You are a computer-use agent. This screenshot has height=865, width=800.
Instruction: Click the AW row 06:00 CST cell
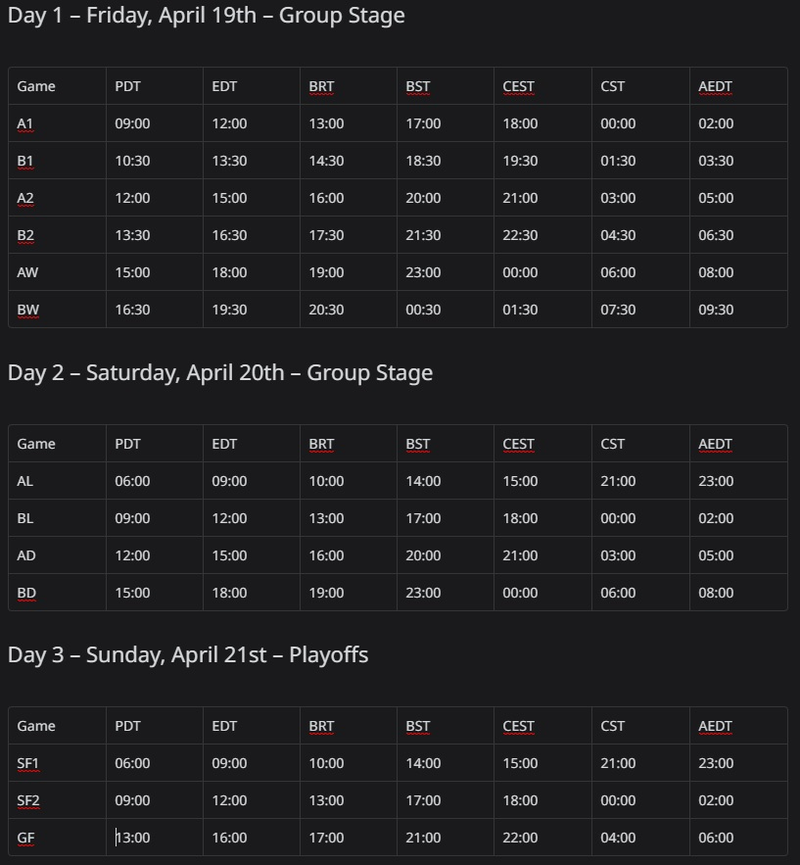pyautogui.click(x=641, y=273)
